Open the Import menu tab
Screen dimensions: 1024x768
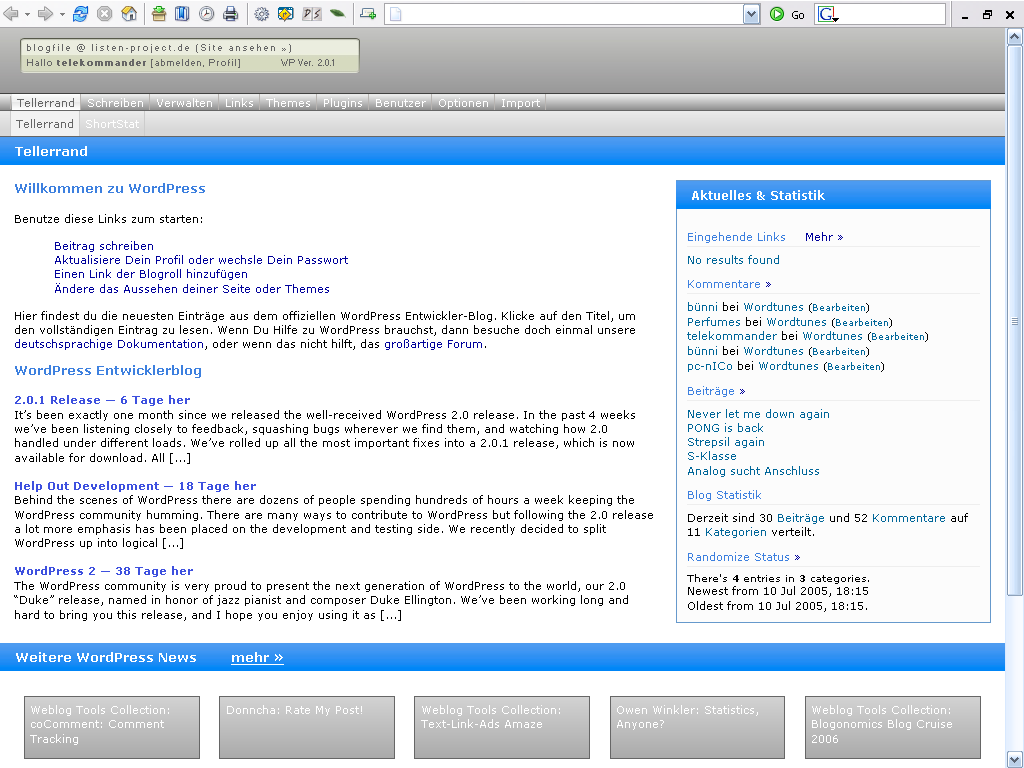[520, 103]
